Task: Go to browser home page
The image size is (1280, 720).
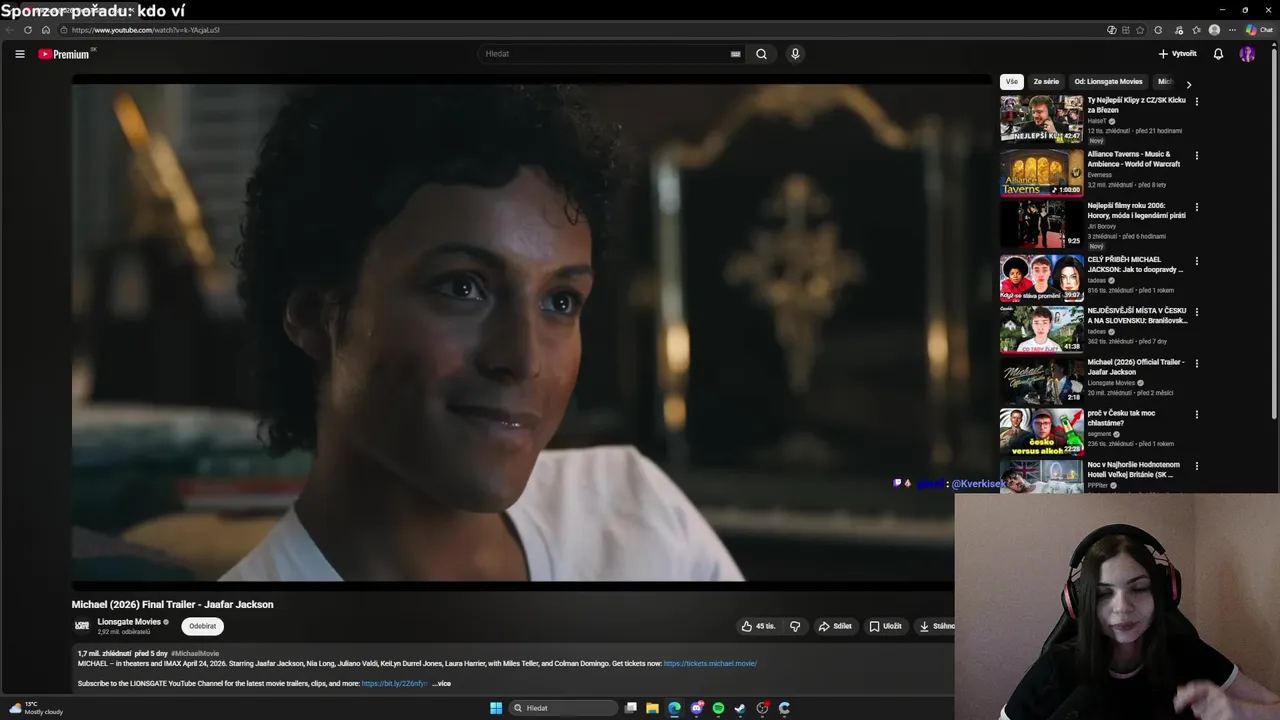Action: [x=46, y=30]
